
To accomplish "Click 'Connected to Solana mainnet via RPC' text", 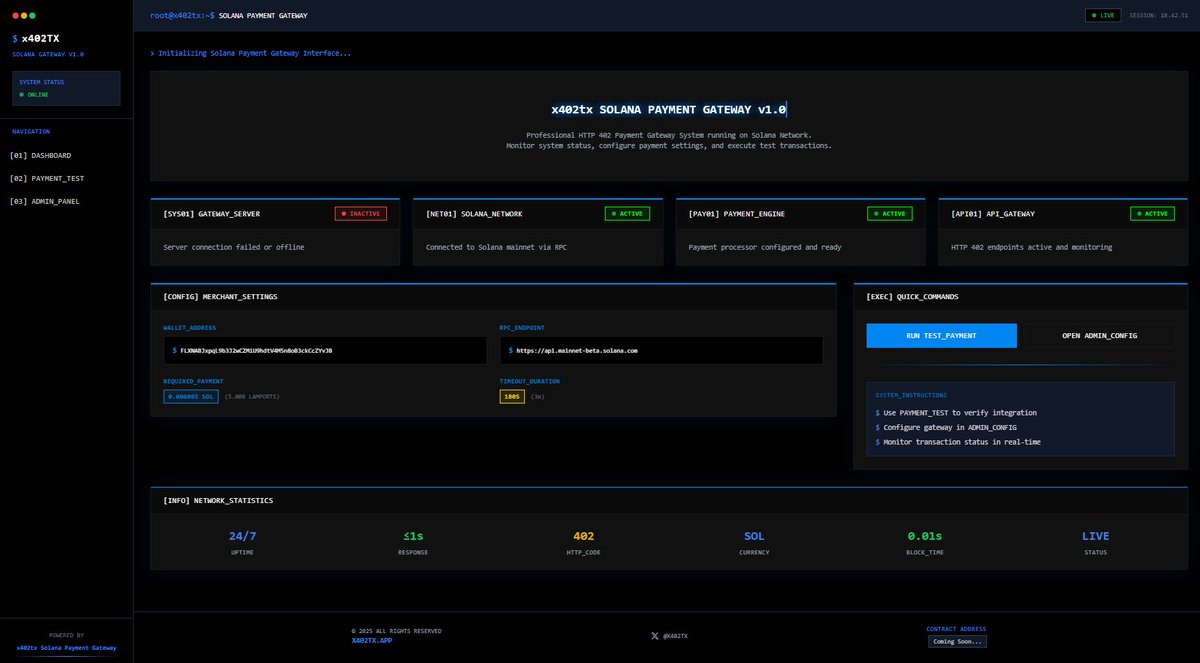I will [497, 246].
